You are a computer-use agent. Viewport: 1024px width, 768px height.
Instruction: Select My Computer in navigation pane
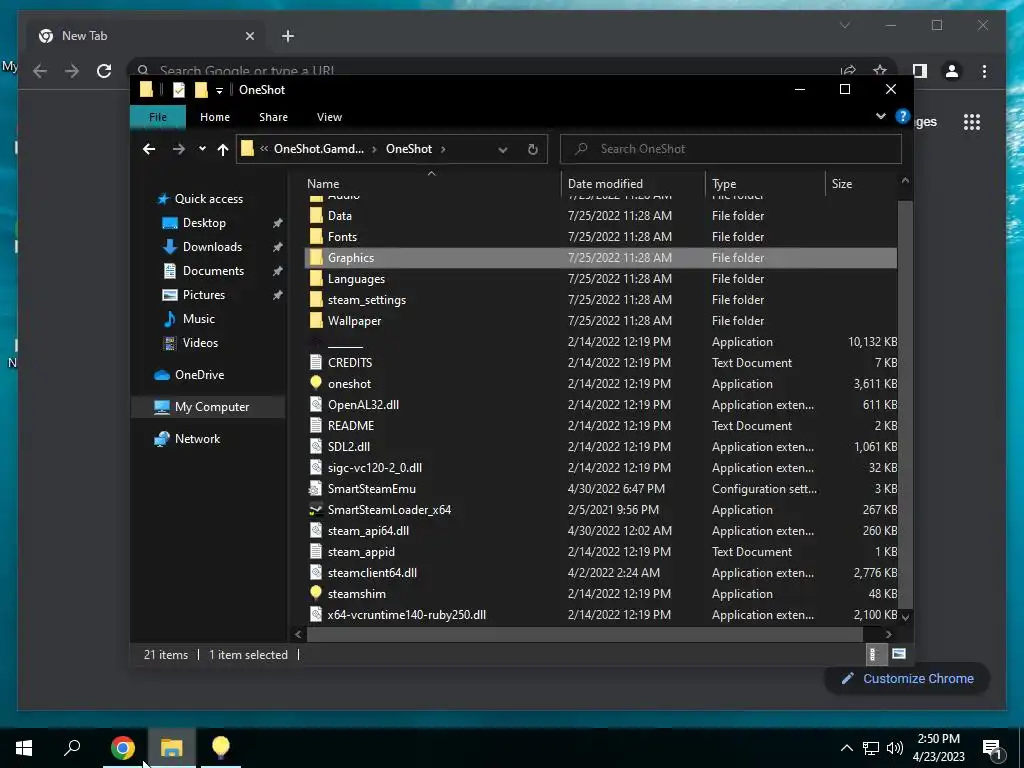(208, 407)
